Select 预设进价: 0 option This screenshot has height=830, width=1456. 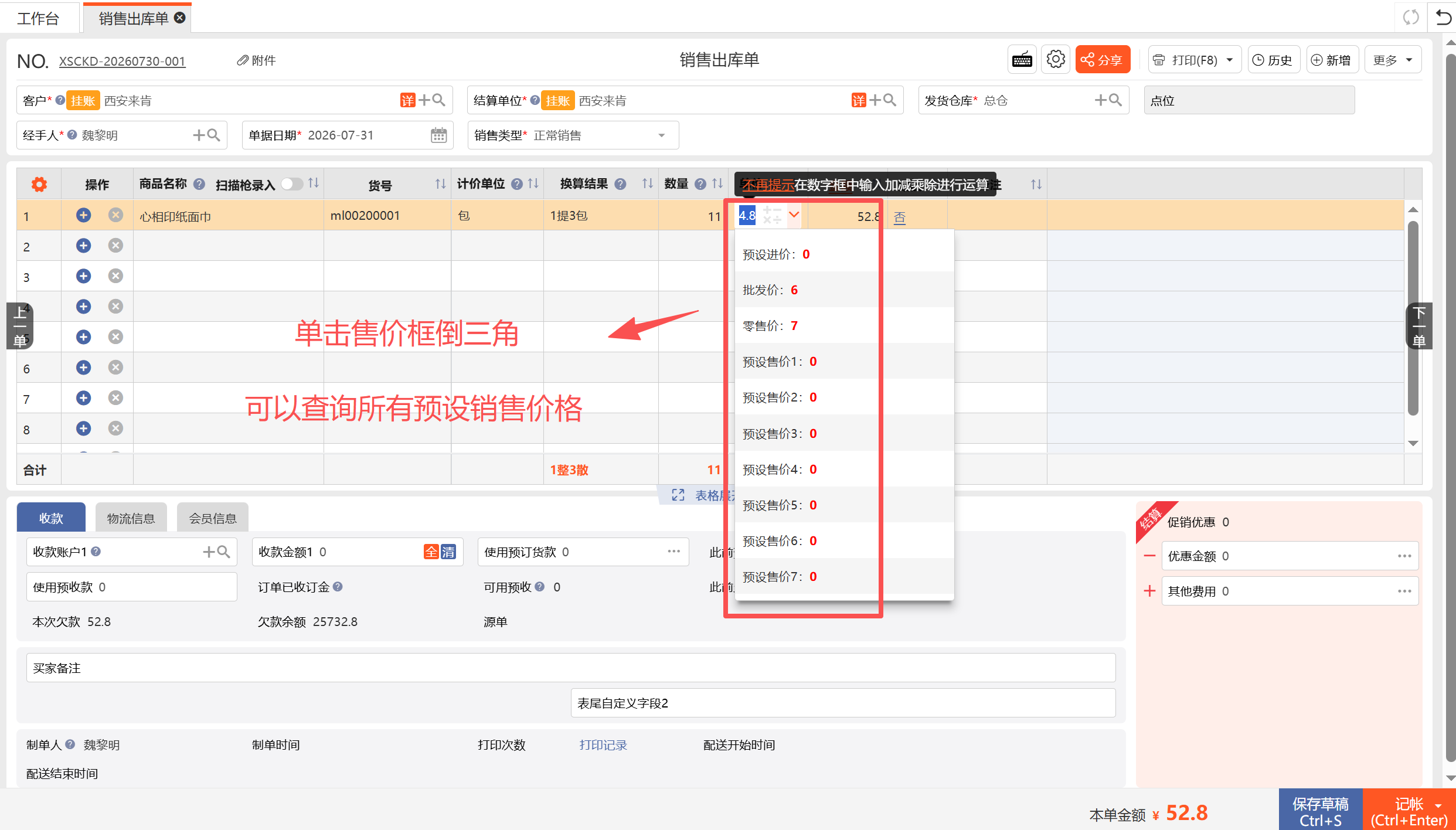844,254
